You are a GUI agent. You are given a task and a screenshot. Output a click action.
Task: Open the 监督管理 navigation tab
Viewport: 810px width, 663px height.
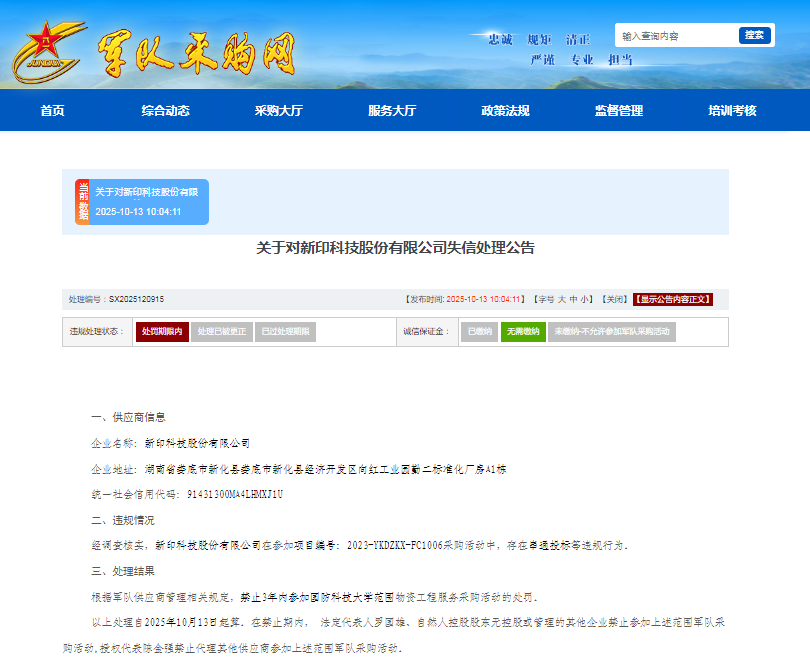click(619, 111)
